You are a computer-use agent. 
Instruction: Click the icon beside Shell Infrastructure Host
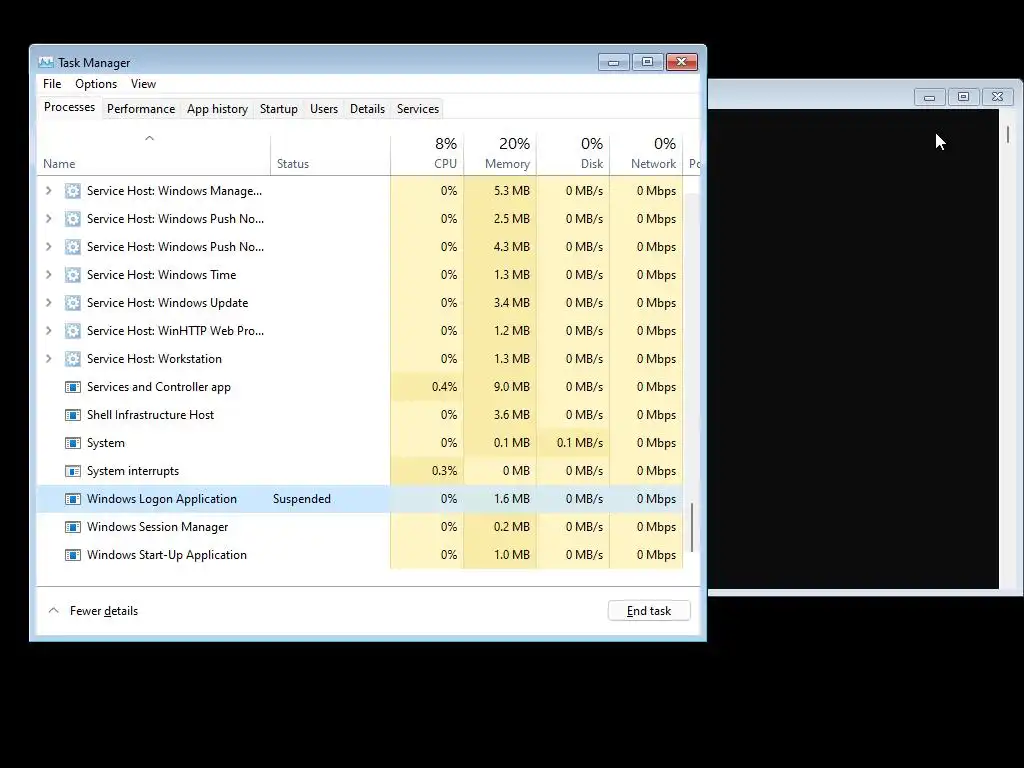[72, 415]
